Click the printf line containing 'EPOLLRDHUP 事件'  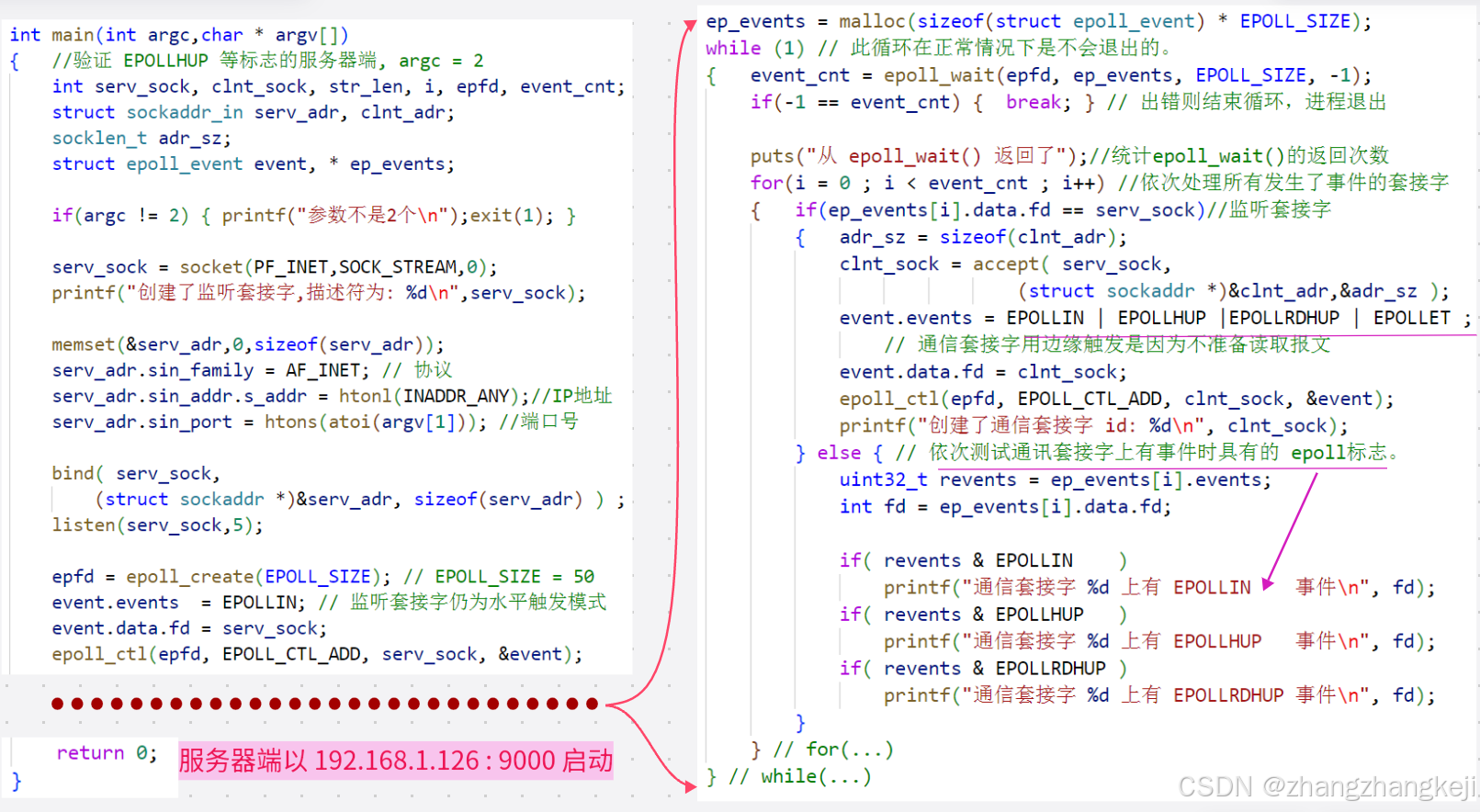pyautogui.click(x=1159, y=695)
